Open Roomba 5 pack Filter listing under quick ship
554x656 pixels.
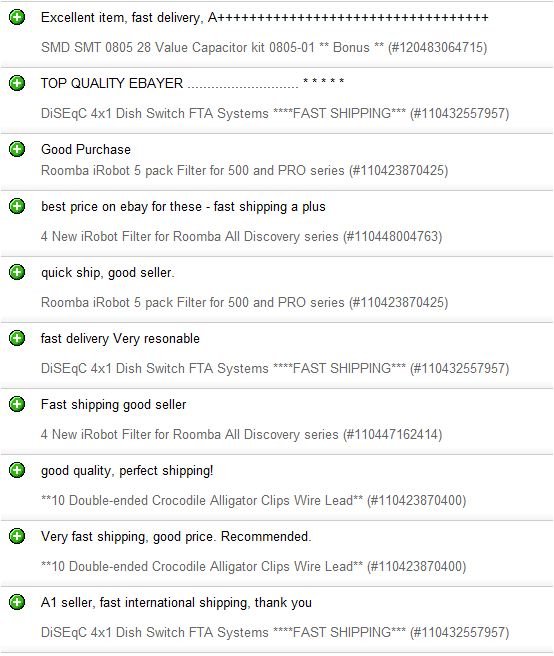(x=244, y=302)
